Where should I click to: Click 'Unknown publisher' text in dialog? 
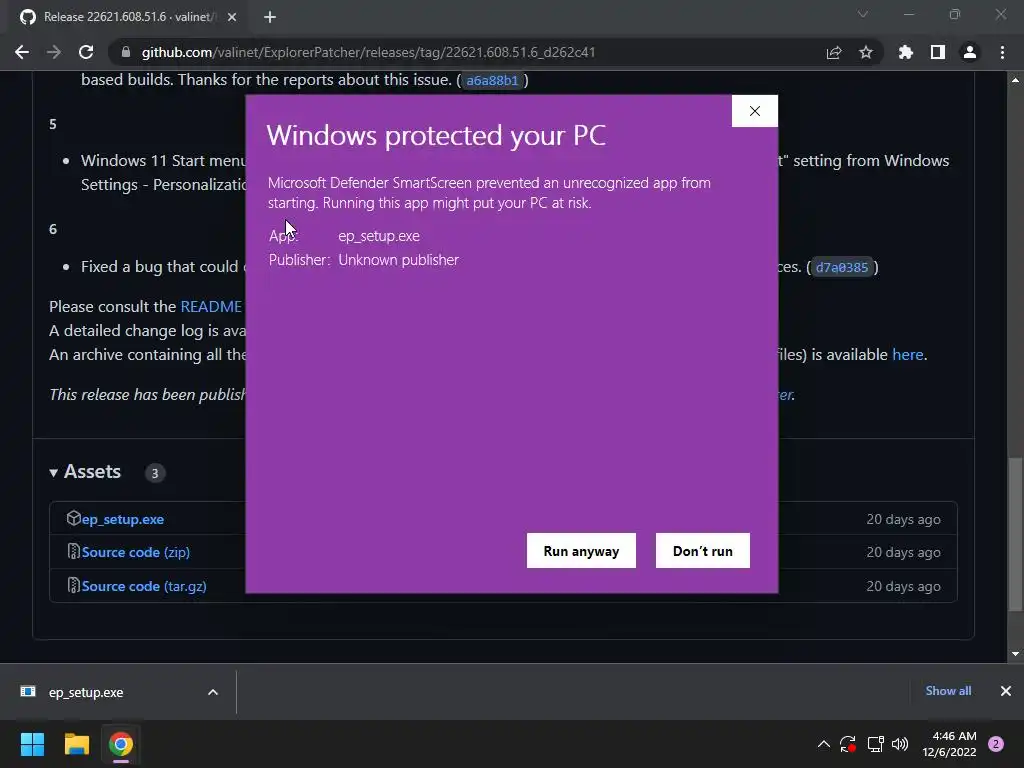(x=398, y=260)
